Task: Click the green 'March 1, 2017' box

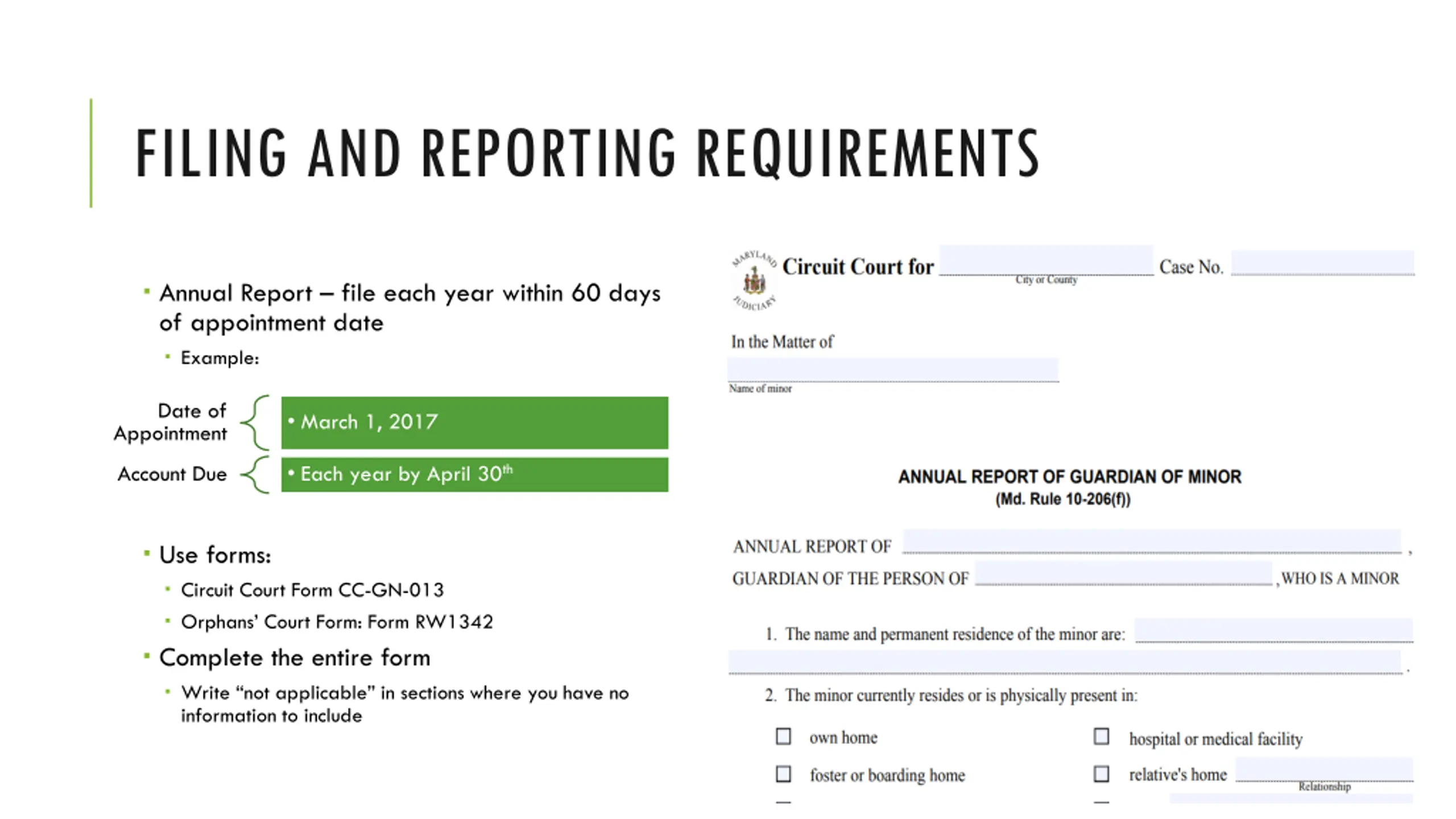Action: point(474,423)
